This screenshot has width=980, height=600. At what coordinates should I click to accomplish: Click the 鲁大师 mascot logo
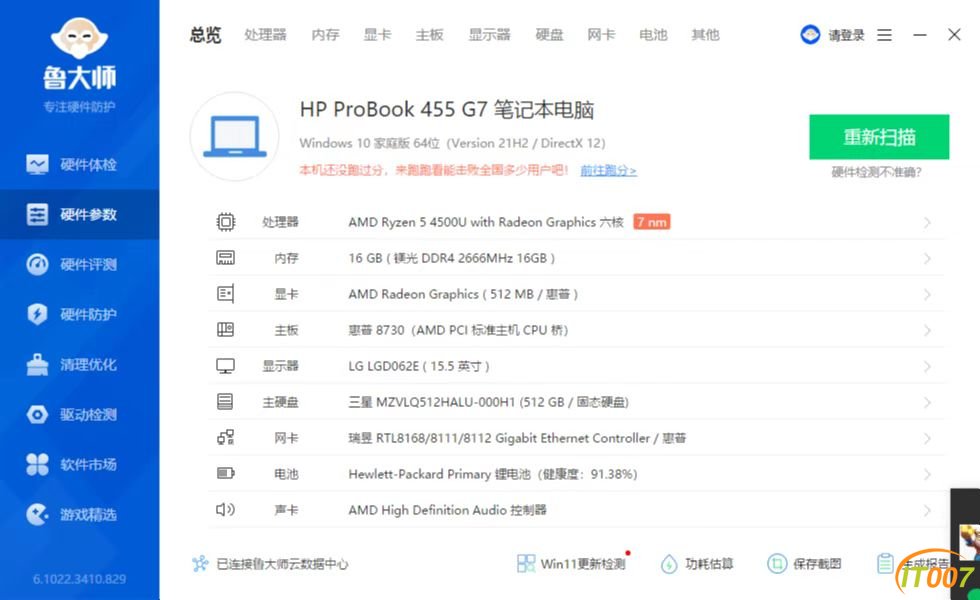pyautogui.click(x=79, y=36)
